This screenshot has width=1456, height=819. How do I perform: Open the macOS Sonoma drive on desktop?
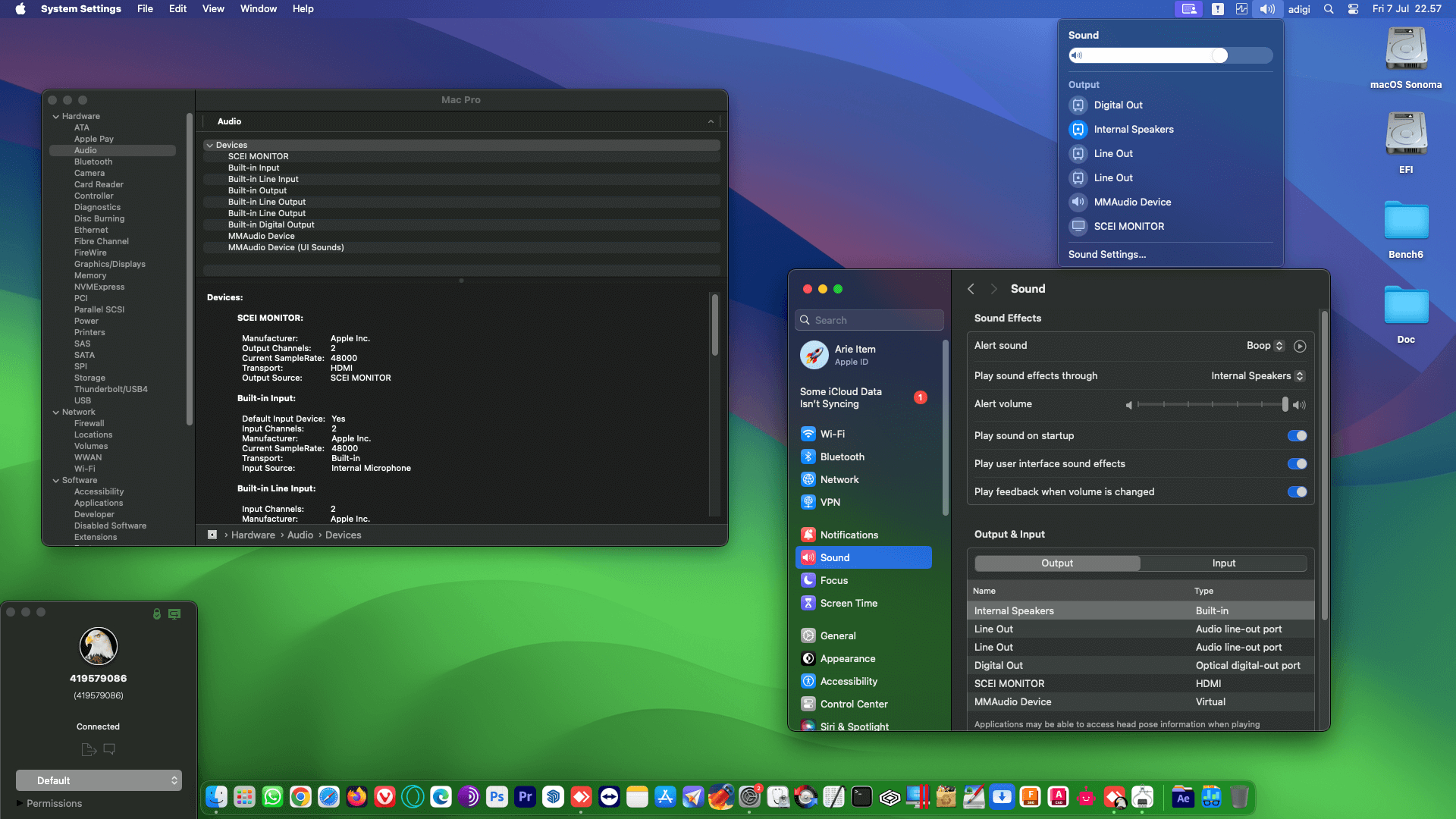1406,58
